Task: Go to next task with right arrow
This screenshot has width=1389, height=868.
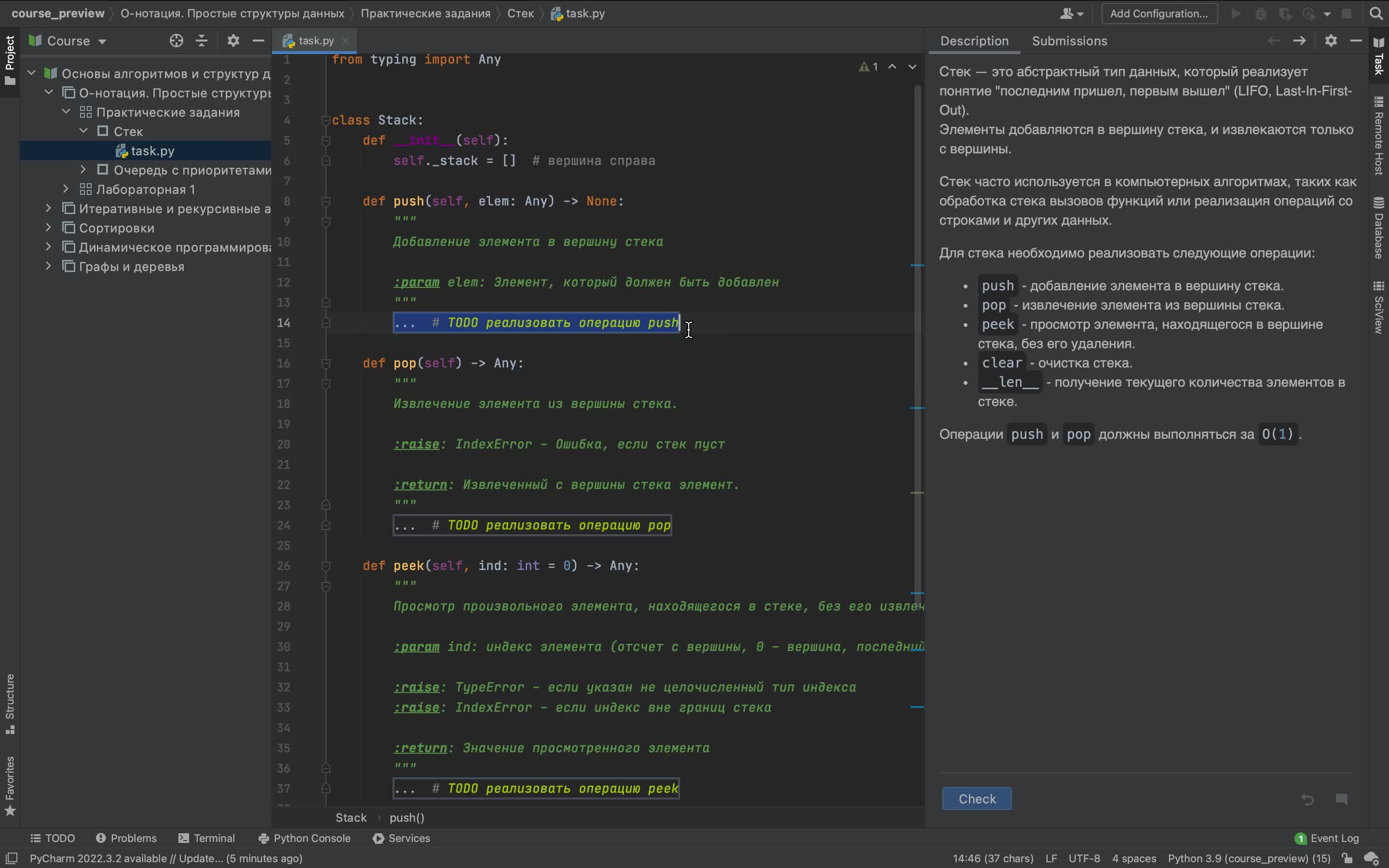Action: (1299, 41)
